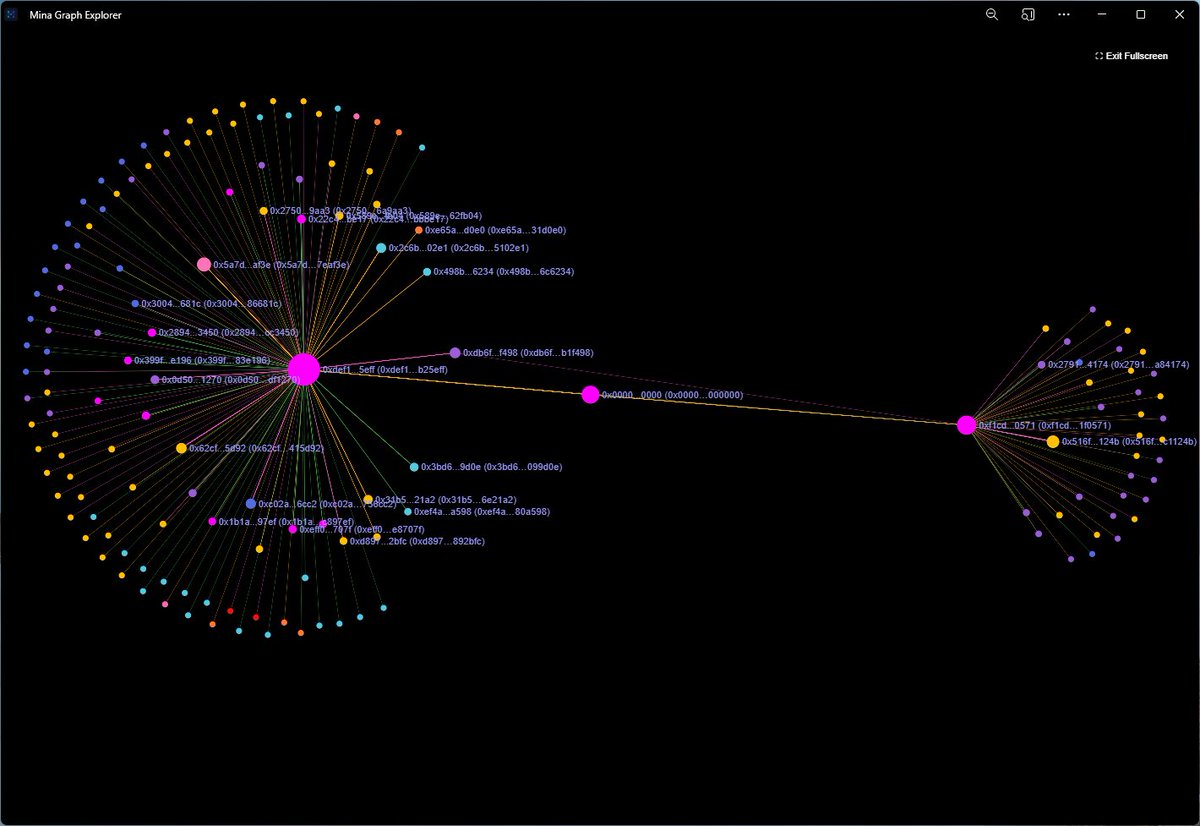
Task: Click the Exit Fullscreen button
Action: coord(1131,56)
